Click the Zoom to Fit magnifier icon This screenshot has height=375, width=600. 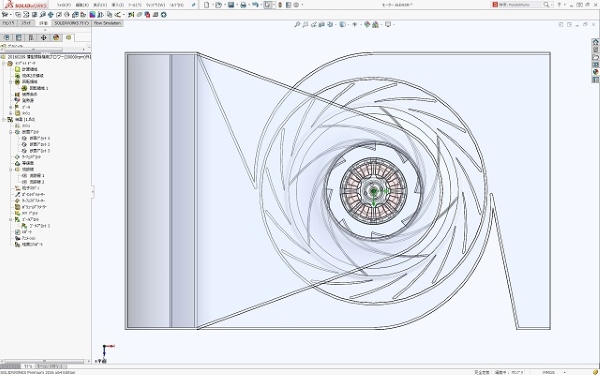click(297, 24)
